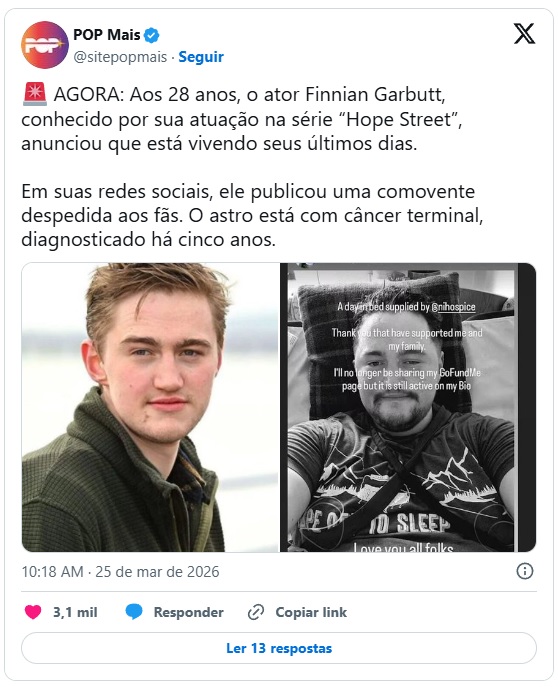Like the post with heart icon

[33, 612]
